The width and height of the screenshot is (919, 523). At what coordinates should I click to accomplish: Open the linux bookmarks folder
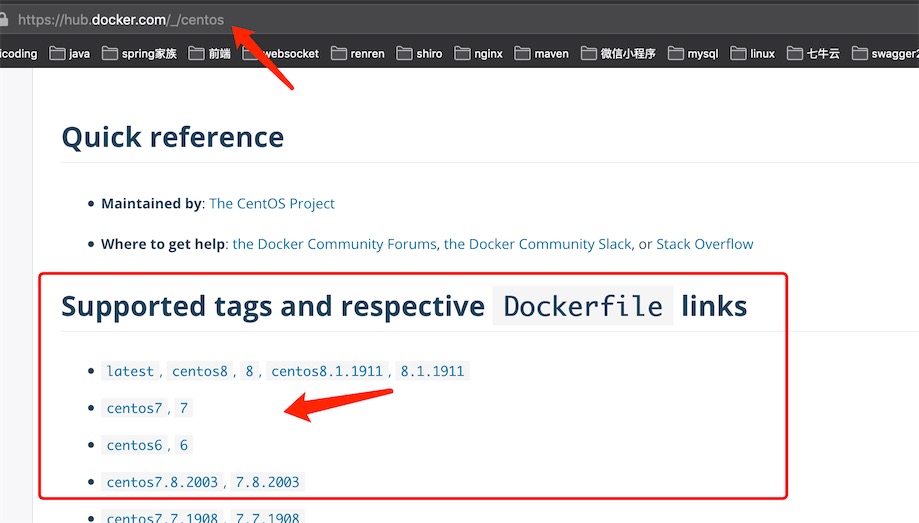[753, 53]
